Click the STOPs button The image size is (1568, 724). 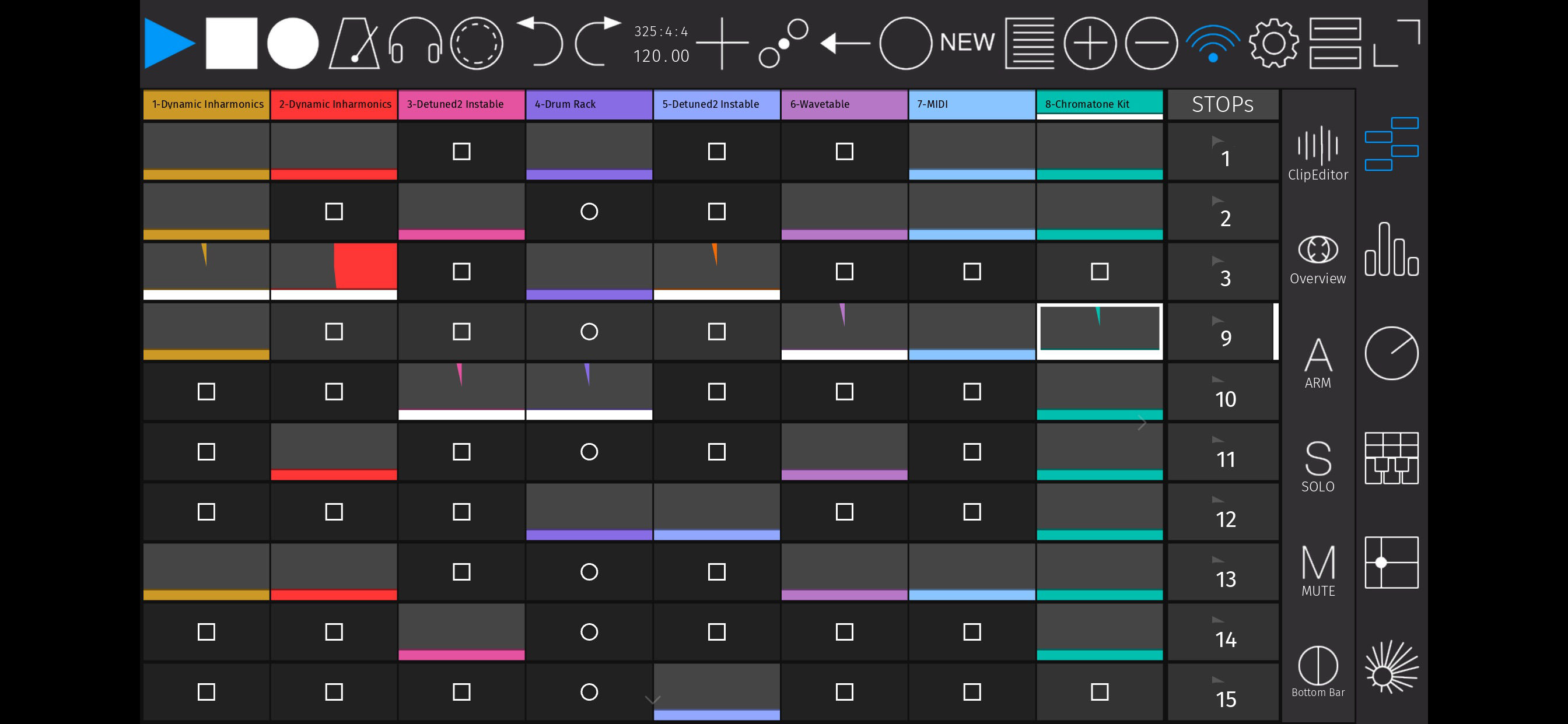click(1222, 104)
